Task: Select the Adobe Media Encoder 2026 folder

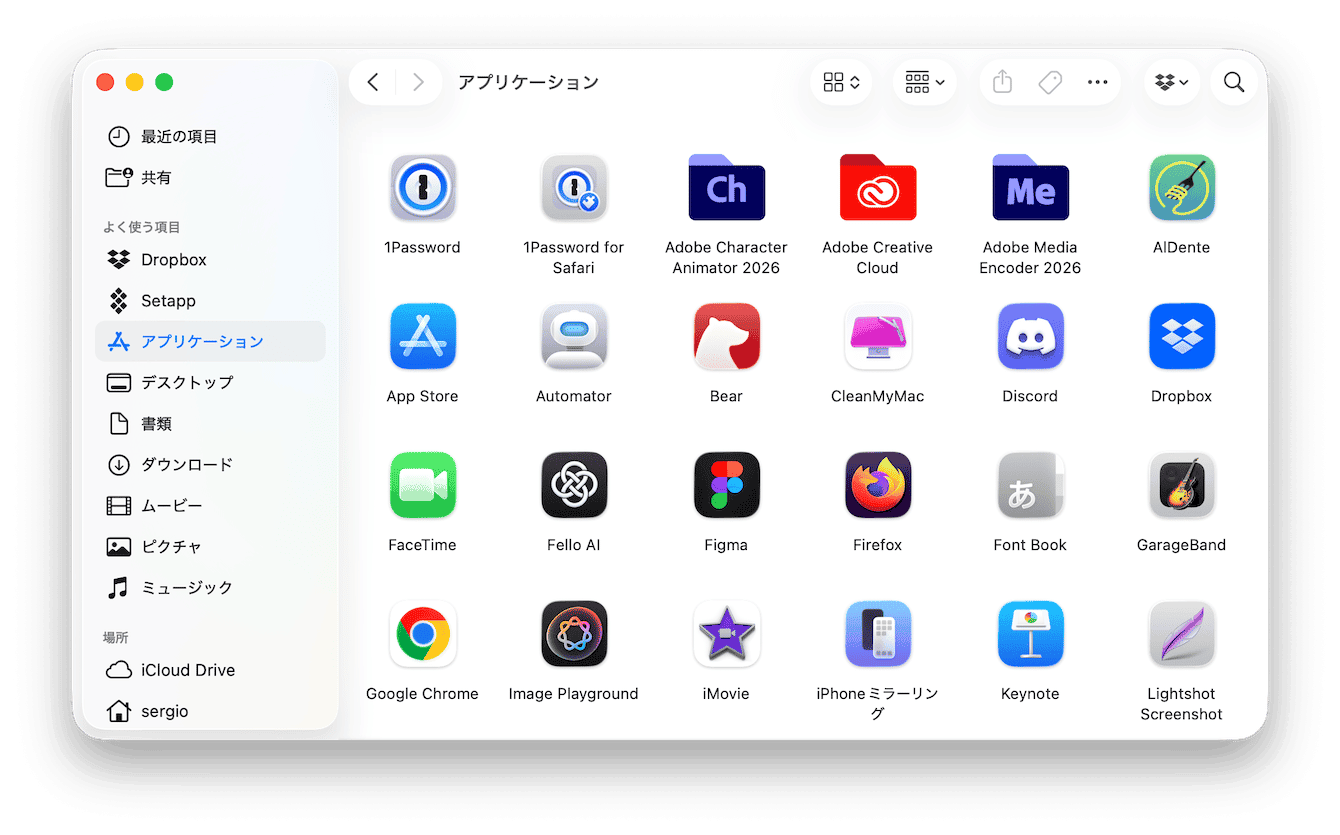Action: click(x=1030, y=187)
